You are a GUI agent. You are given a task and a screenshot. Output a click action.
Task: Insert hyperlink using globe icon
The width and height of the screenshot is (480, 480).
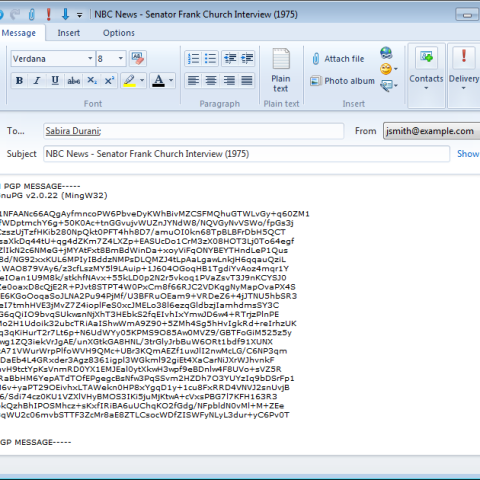(386, 53)
